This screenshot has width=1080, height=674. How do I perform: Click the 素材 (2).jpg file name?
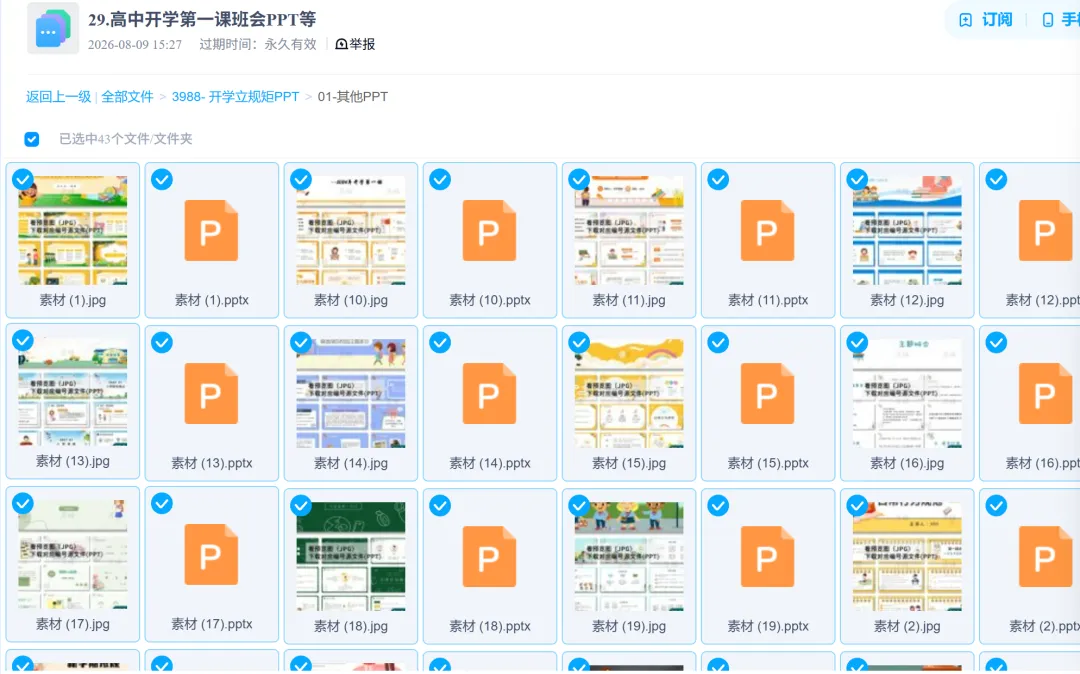coord(907,626)
